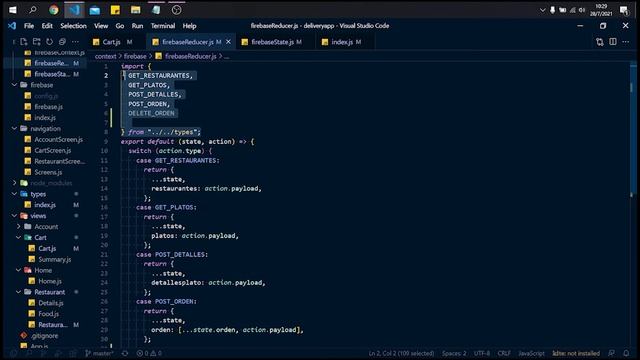Open editor more actions ellipsis menu
This screenshot has width=640, height=360.
tap(626, 42)
